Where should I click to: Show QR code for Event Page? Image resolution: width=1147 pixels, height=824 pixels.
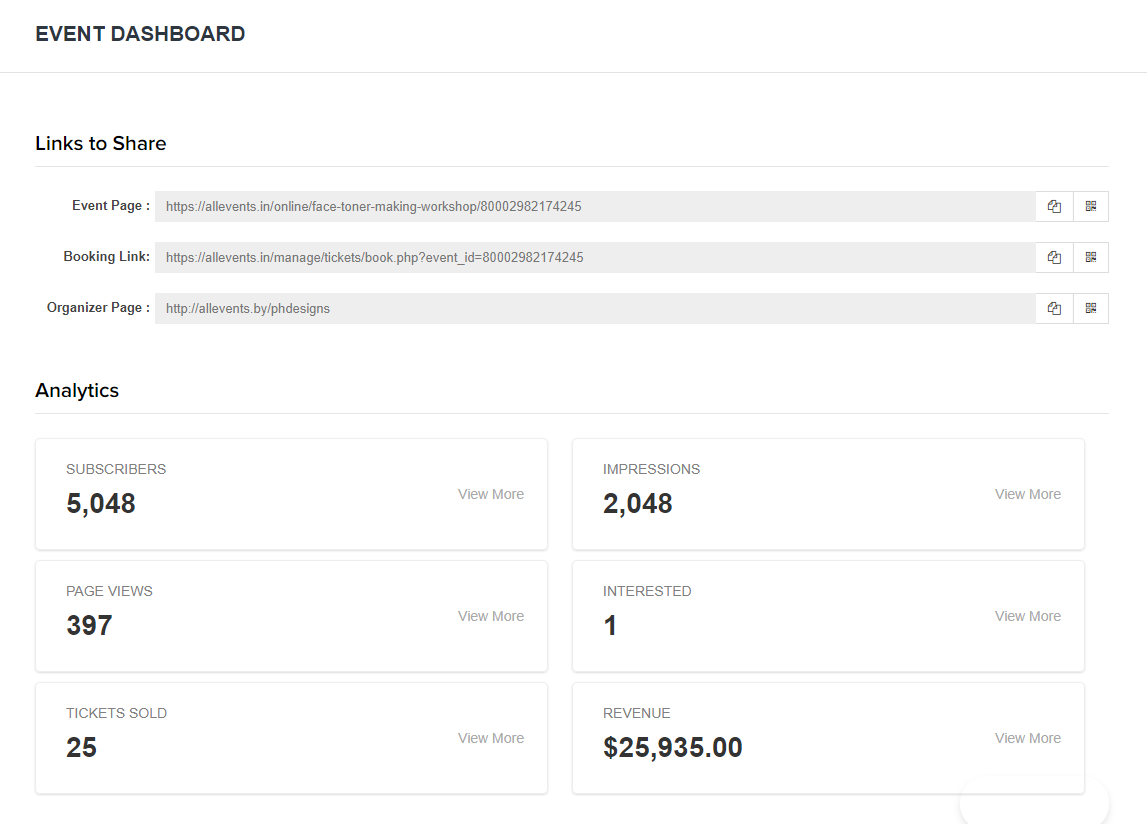tap(1091, 207)
